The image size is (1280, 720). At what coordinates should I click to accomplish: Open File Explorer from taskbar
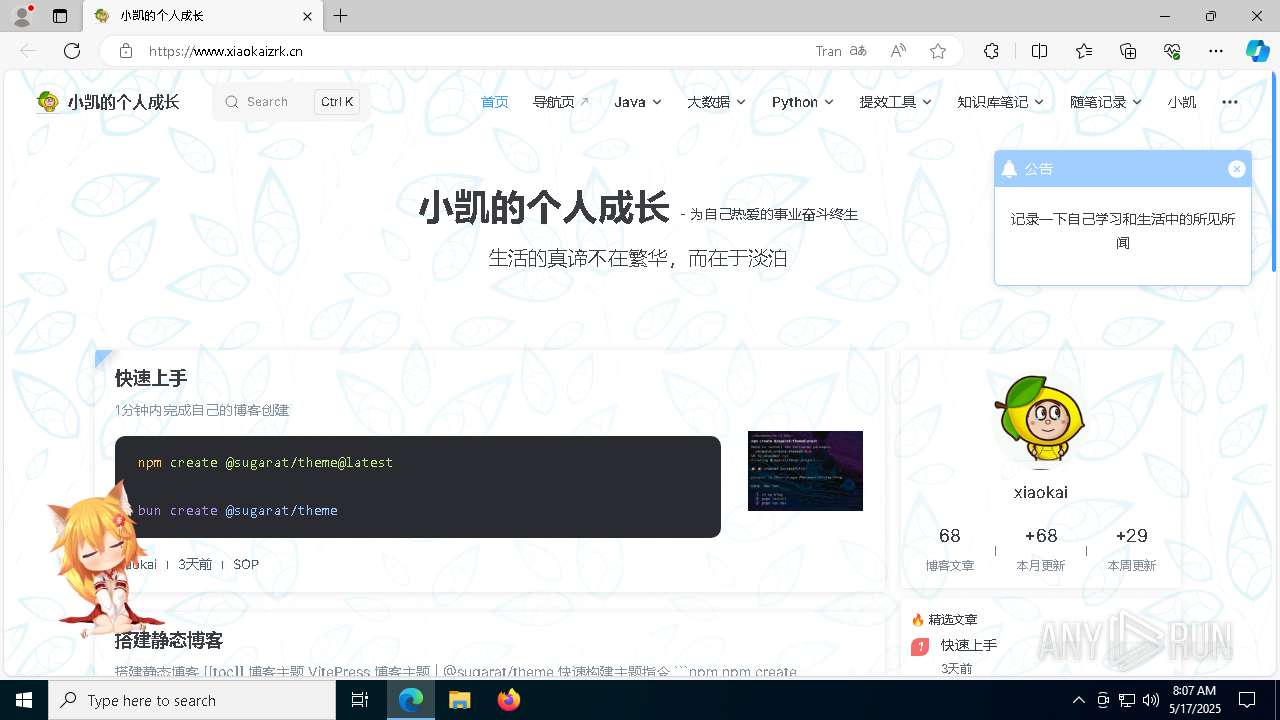(460, 700)
